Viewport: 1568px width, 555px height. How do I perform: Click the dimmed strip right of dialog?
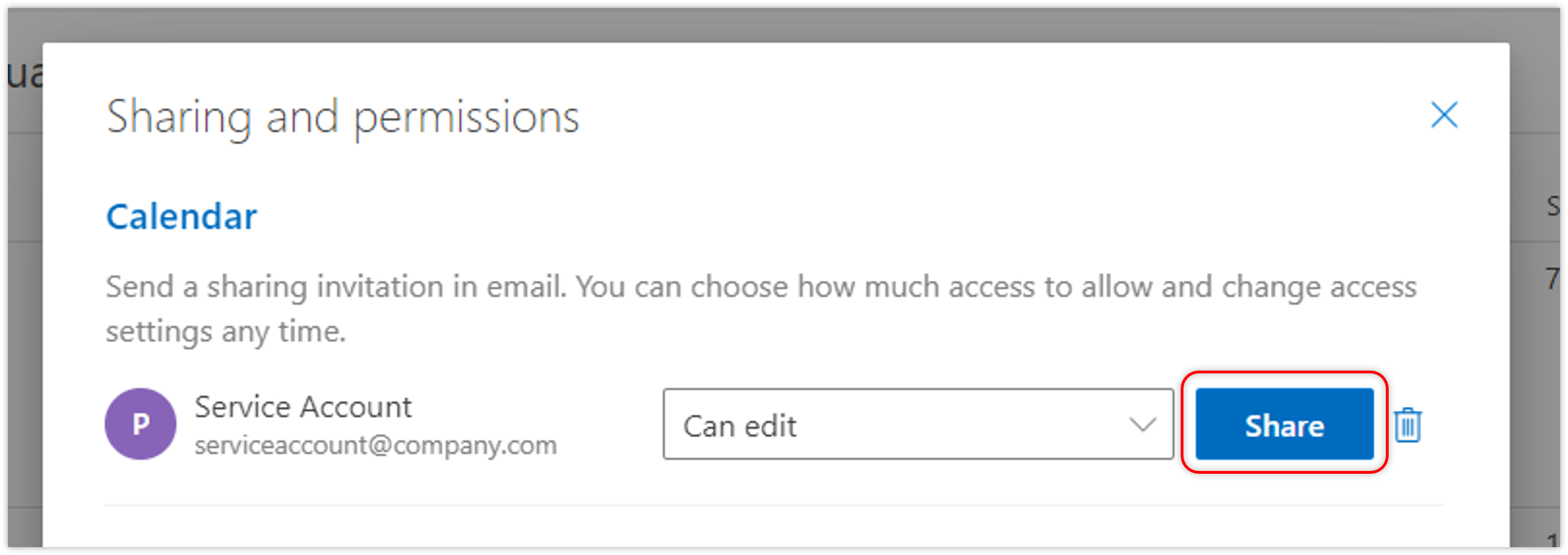pos(1538,365)
